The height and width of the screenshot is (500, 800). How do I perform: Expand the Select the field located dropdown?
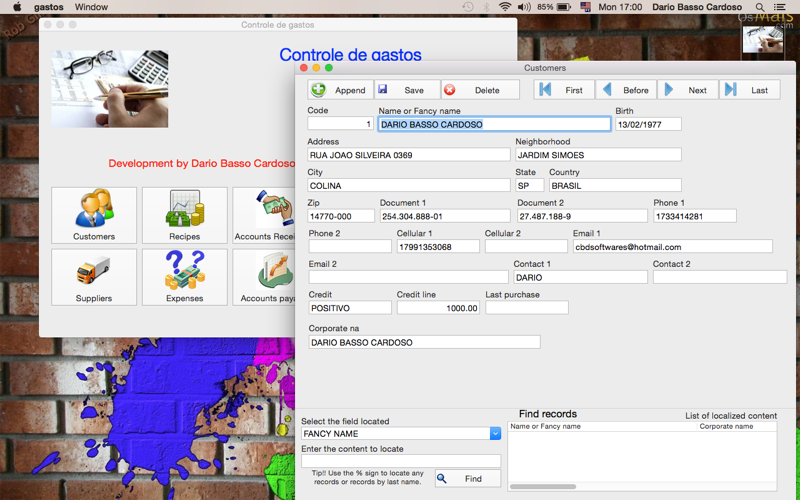(x=495, y=434)
